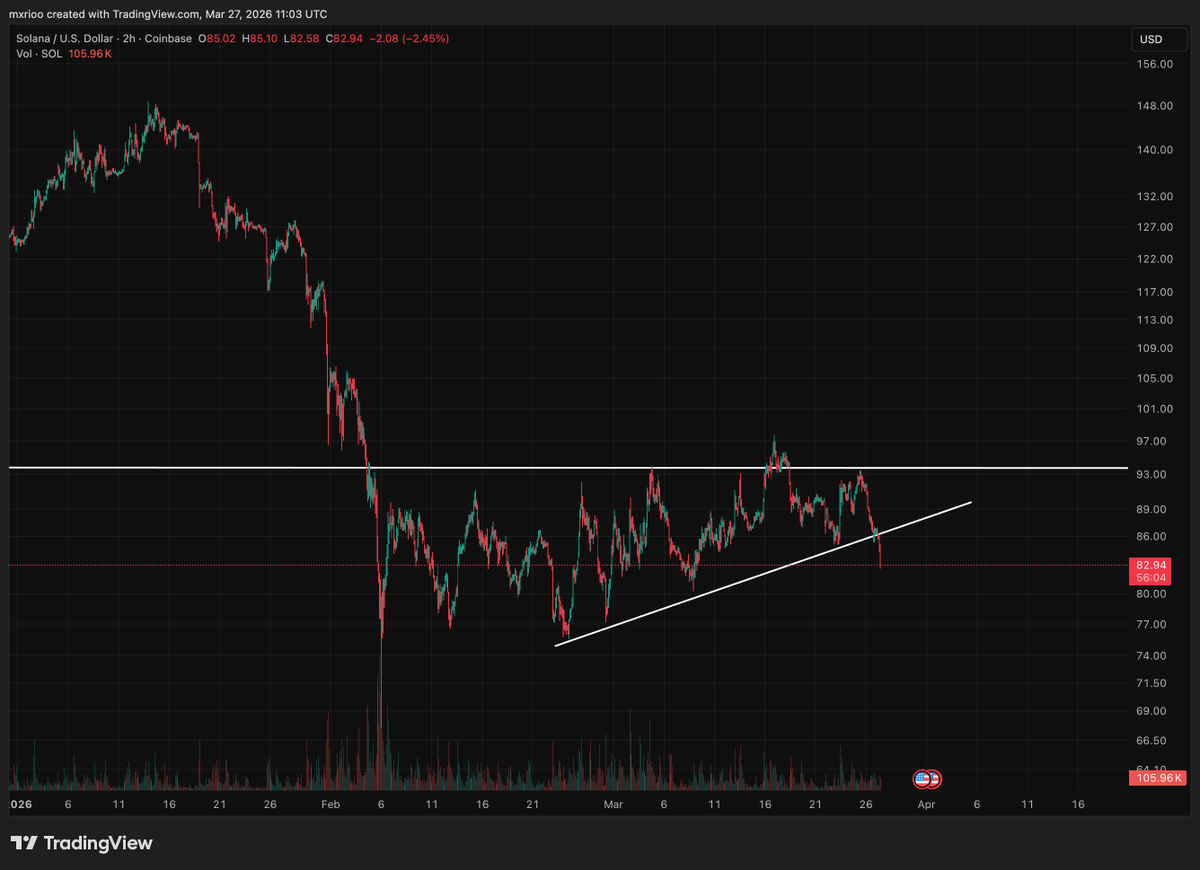Click the "−2.08 (−2.45%)" change value

tap(408, 38)
